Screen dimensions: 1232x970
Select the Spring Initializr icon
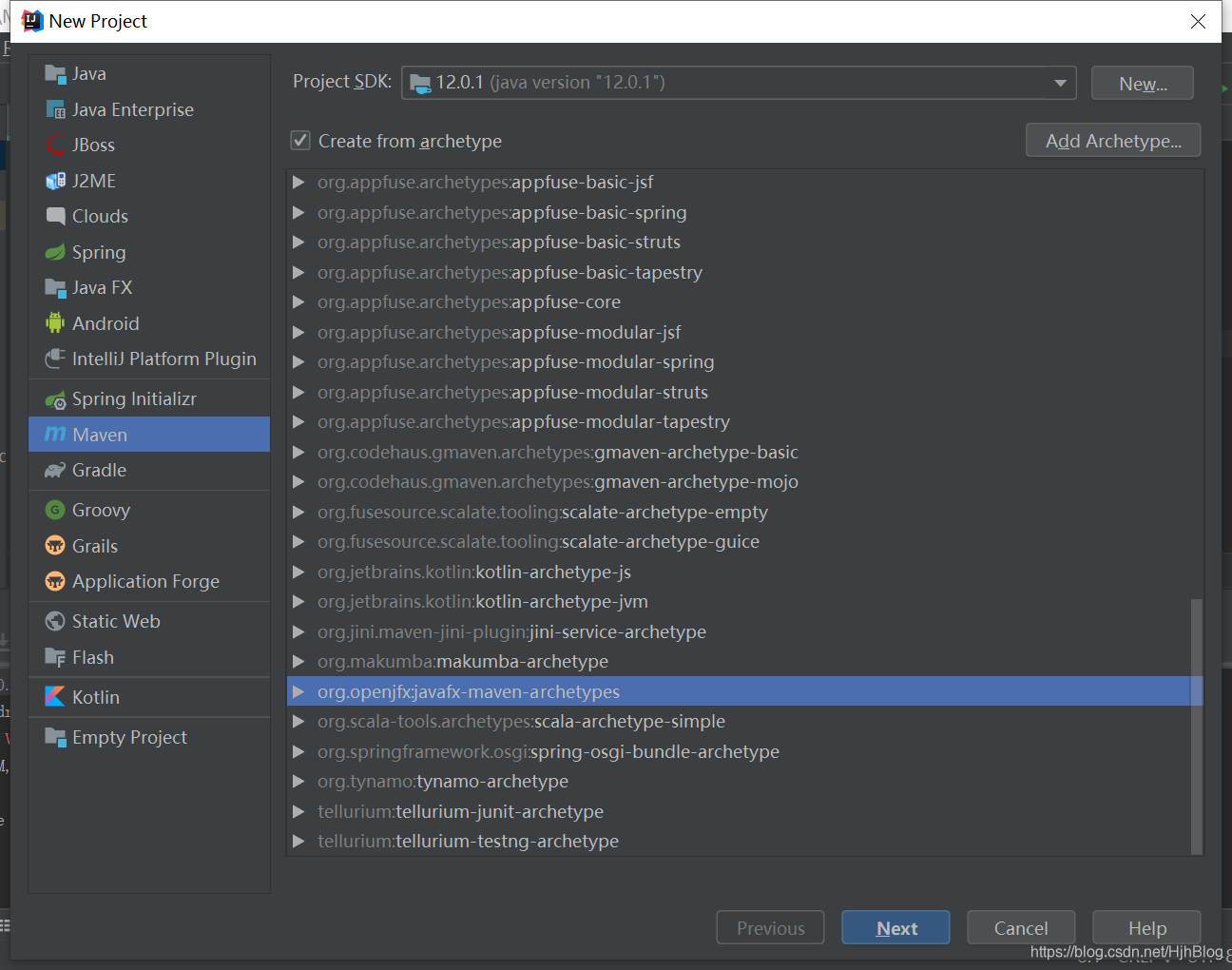[55, 399]
